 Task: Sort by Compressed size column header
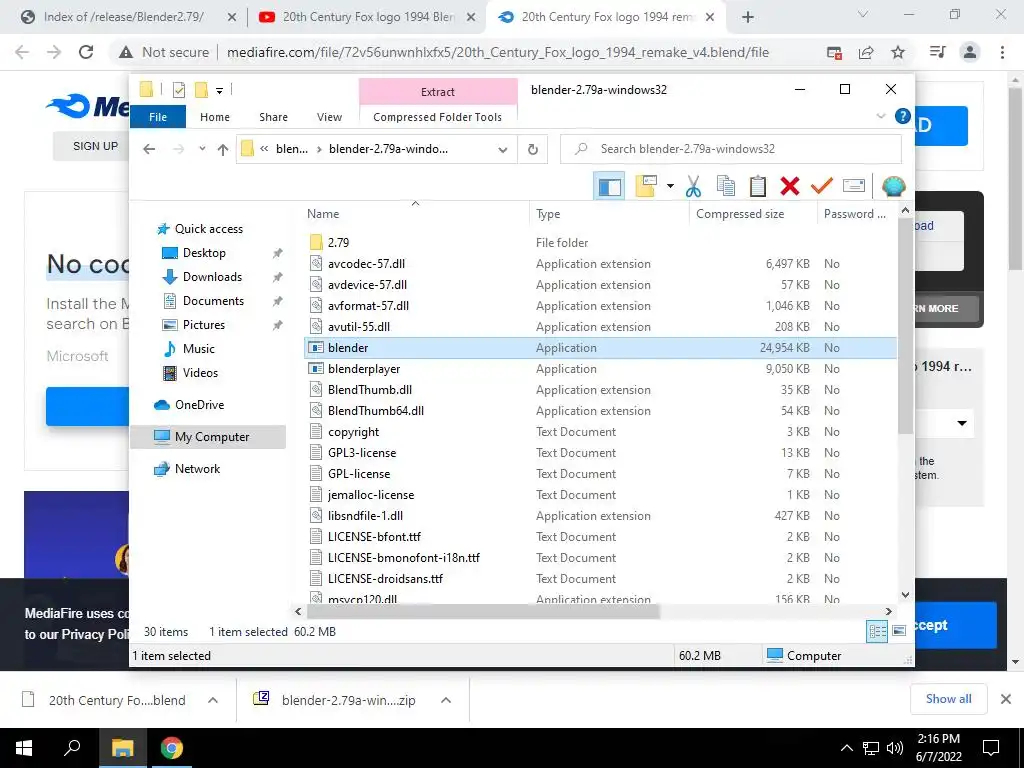pos(752,214)
